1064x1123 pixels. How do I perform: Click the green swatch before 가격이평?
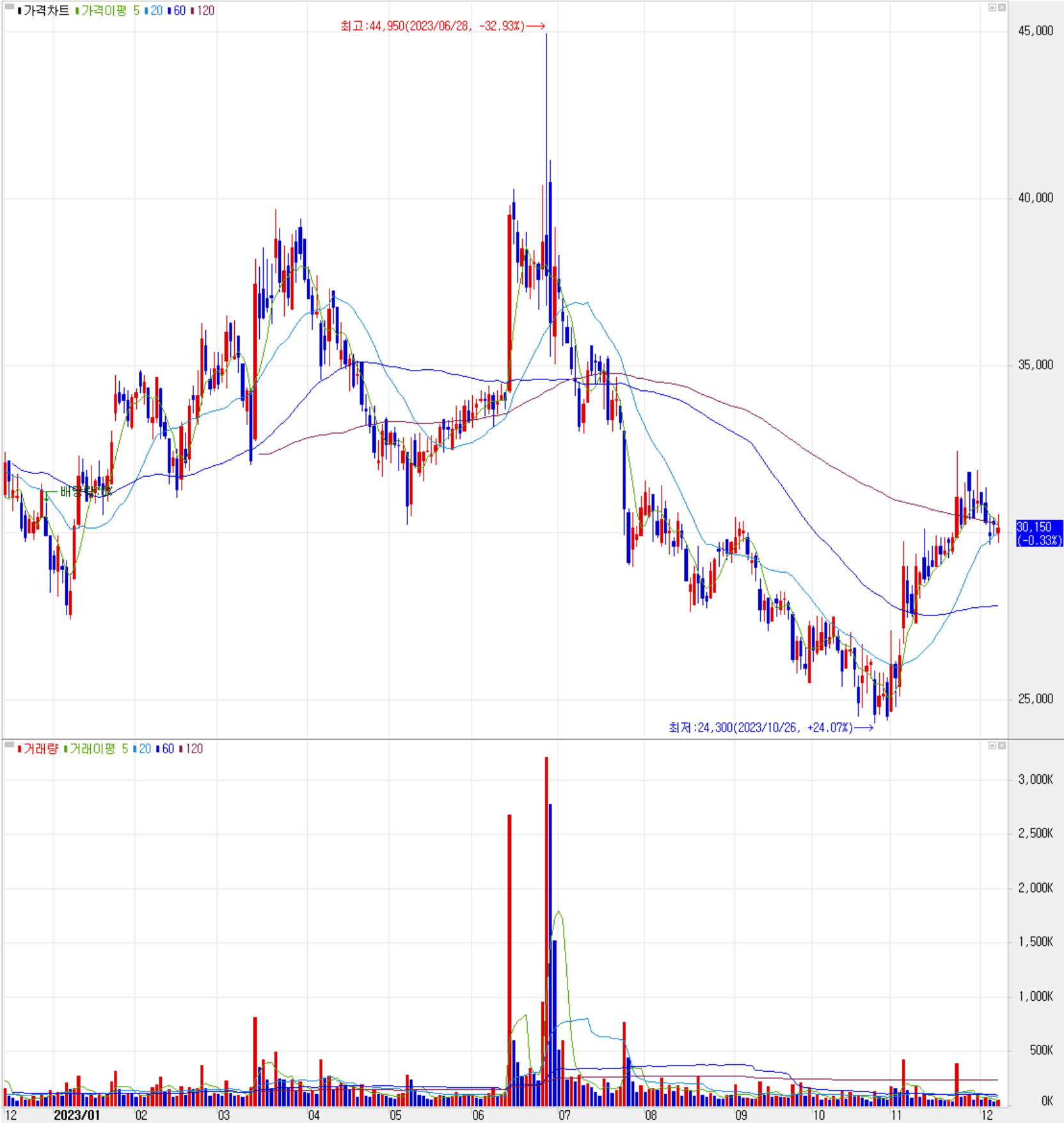click(77, 11)
